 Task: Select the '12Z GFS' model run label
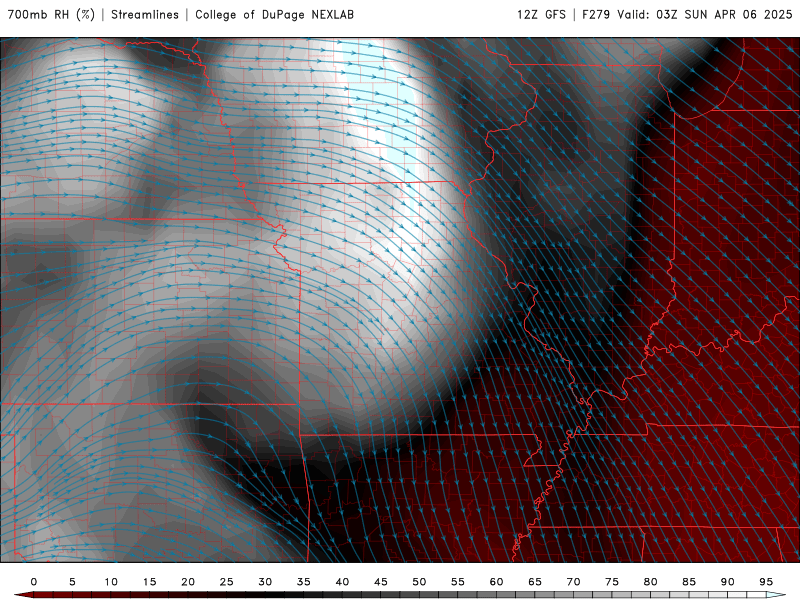pyautogui.click(x=541, y=14)
